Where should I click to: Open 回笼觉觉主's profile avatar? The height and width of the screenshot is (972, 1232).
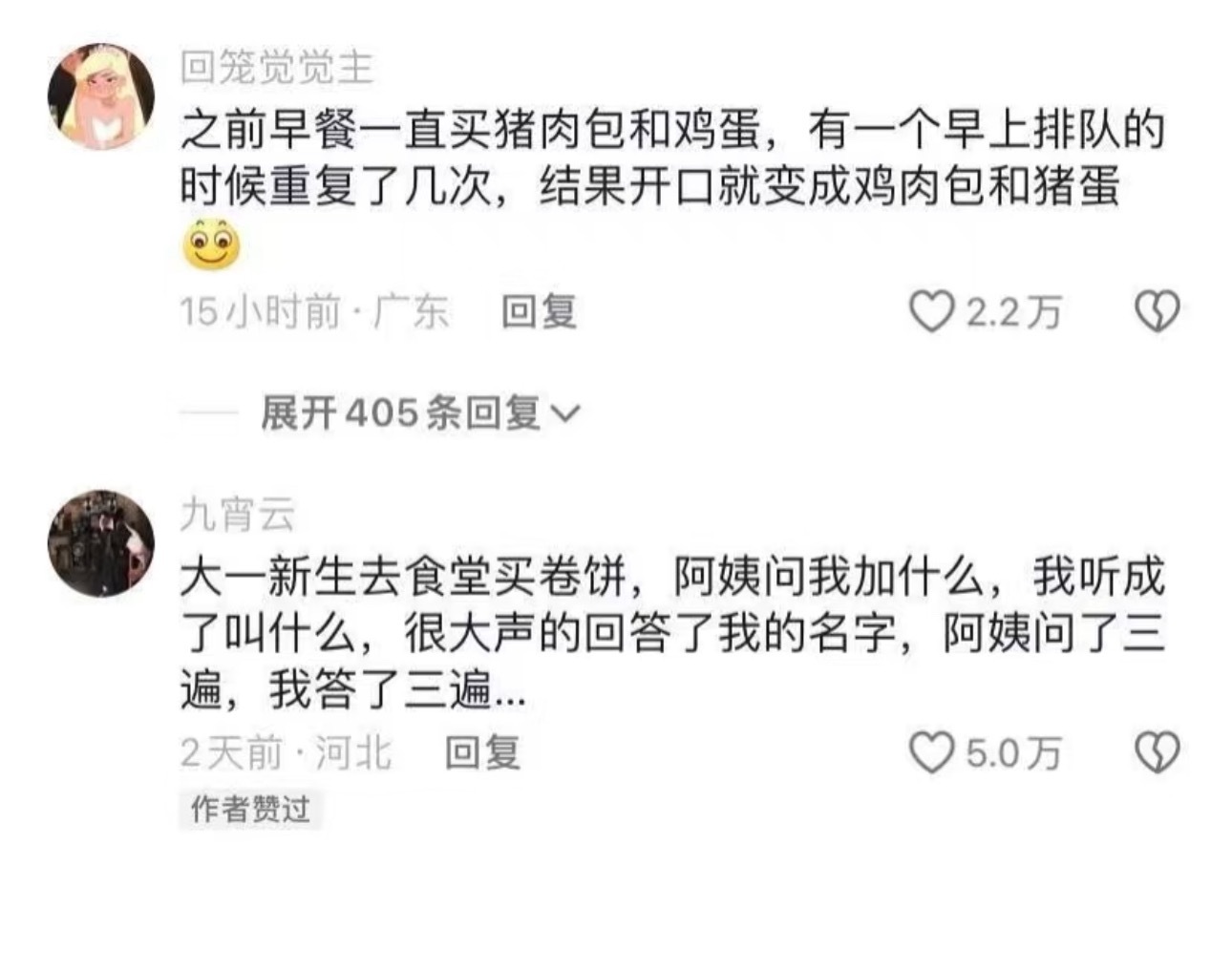click(101, 97)
